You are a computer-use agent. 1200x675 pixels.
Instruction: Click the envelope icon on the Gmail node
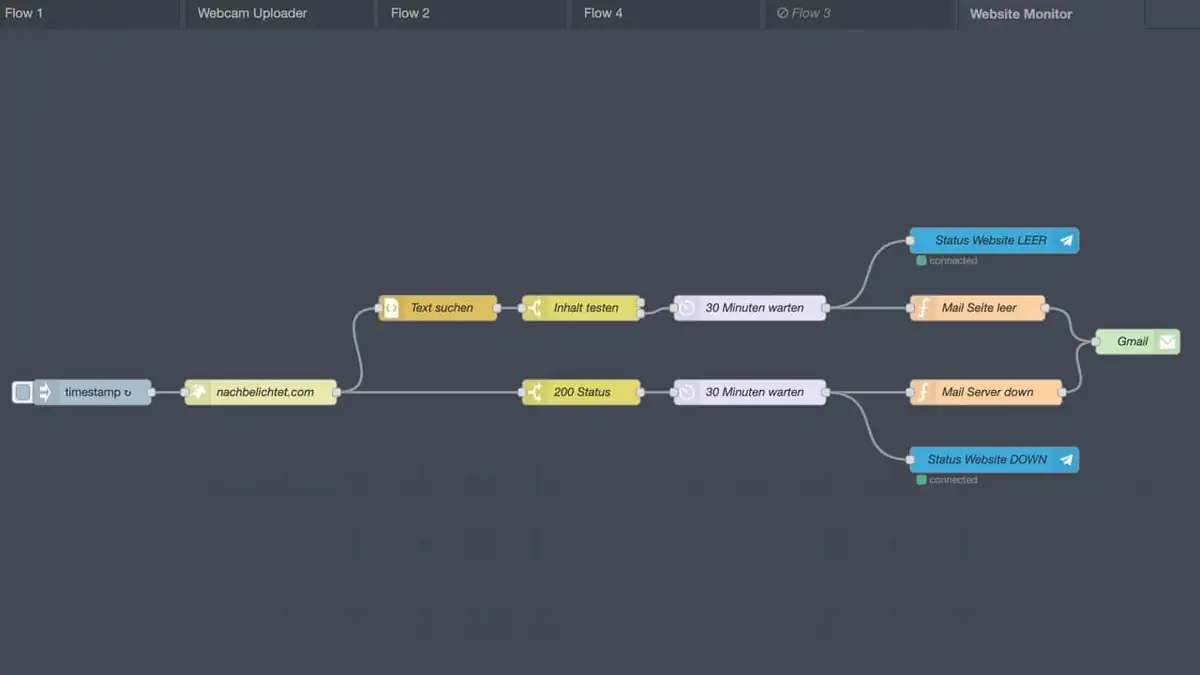(x=1167, y=341)
